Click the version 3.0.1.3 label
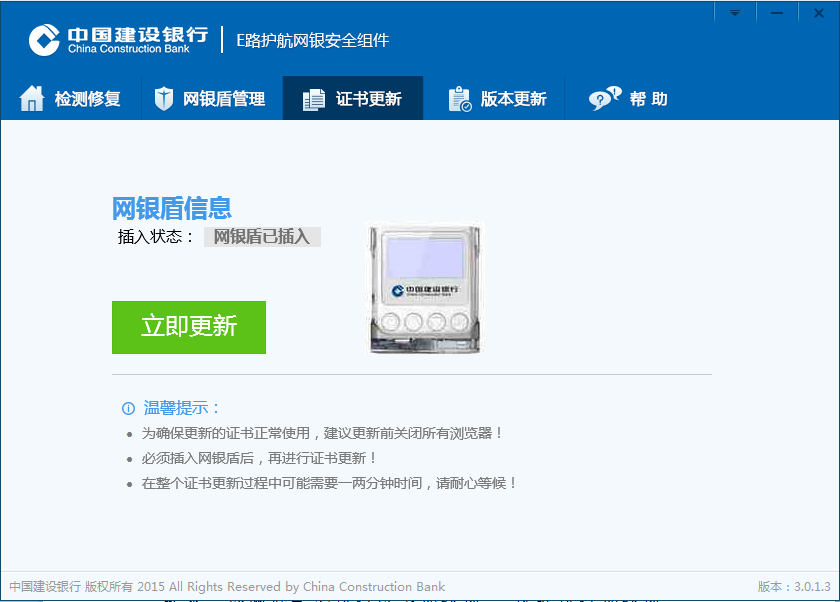Screen dimensions: 840x602 pos(794,586)
